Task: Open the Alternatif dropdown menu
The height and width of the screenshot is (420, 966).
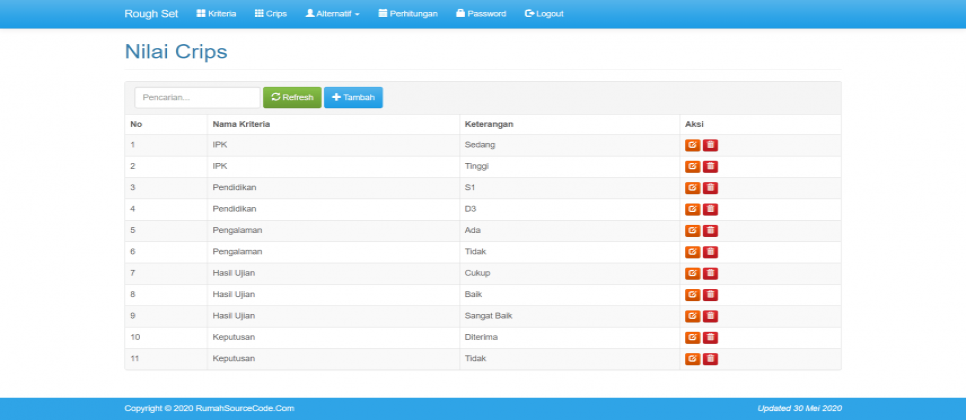Action: pos(333,14)
